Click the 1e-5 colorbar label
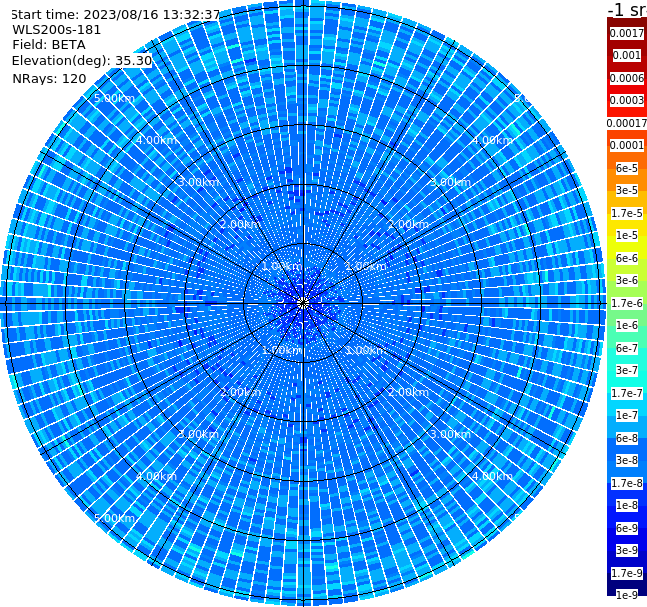Image resolution: width=647 pixels, height=607 pixels. [x=627, y=235]
